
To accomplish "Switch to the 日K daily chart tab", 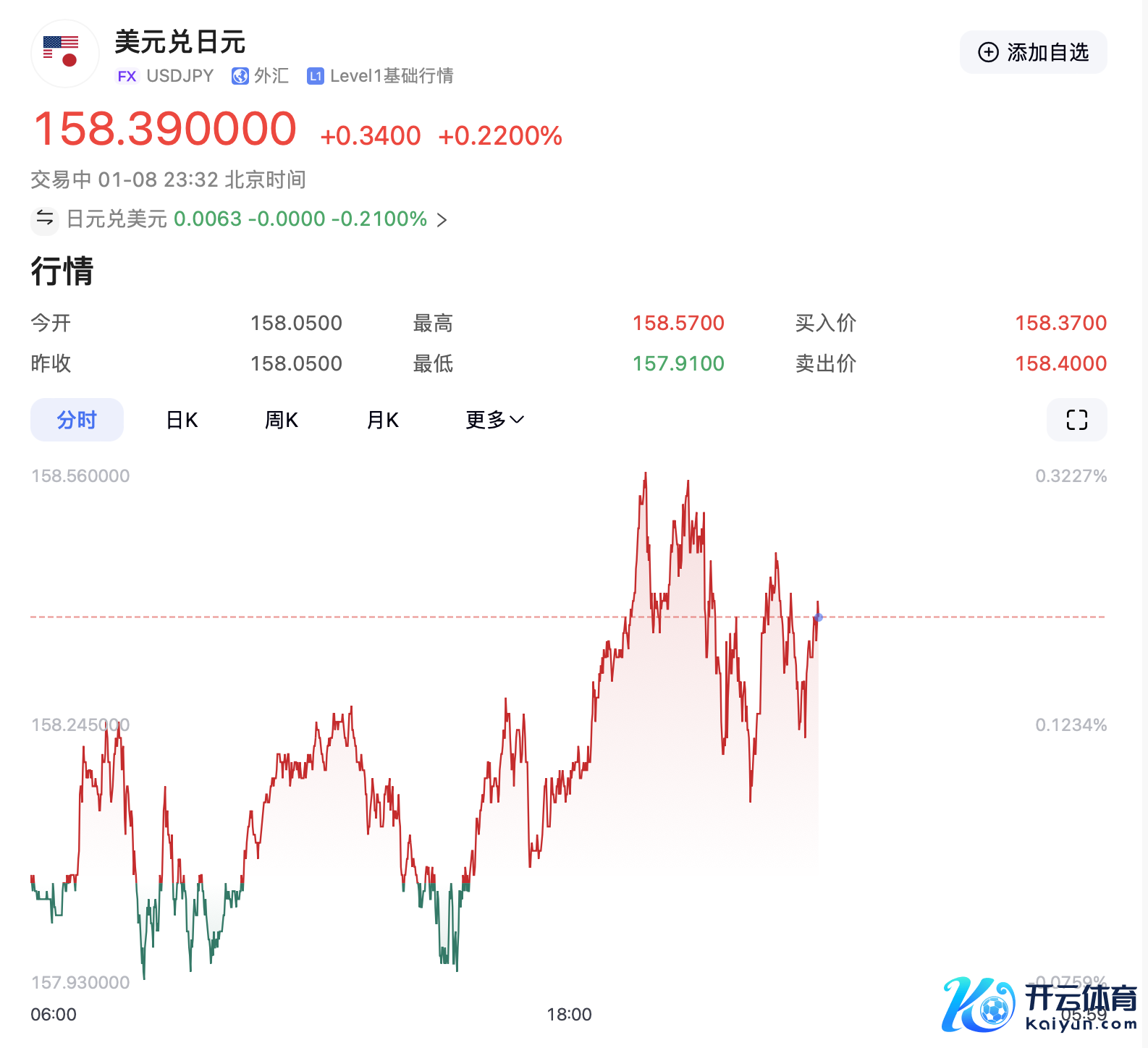I will tap(182, 420).
